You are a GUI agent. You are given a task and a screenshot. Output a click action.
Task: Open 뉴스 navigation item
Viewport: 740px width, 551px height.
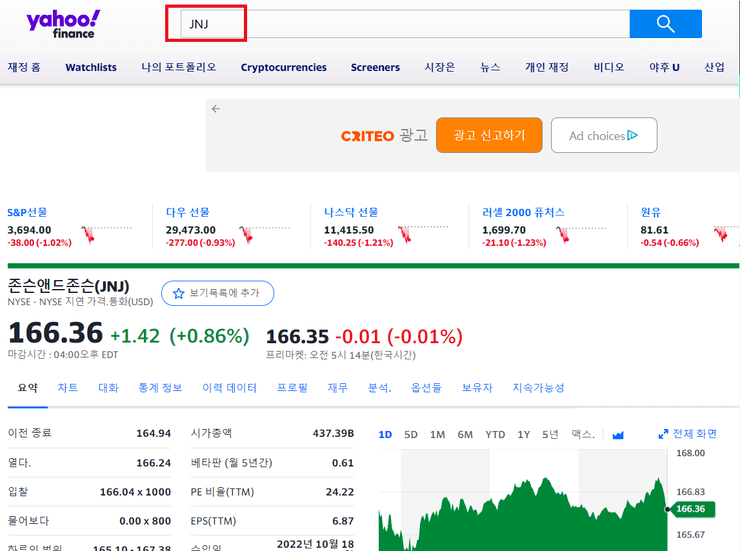coord(490,67)
